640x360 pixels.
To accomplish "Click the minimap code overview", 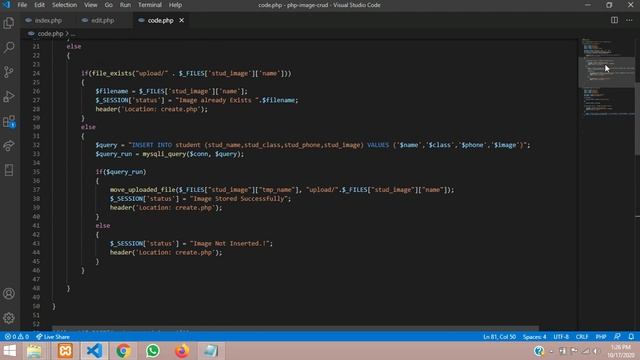I will [x=607, y=78].
